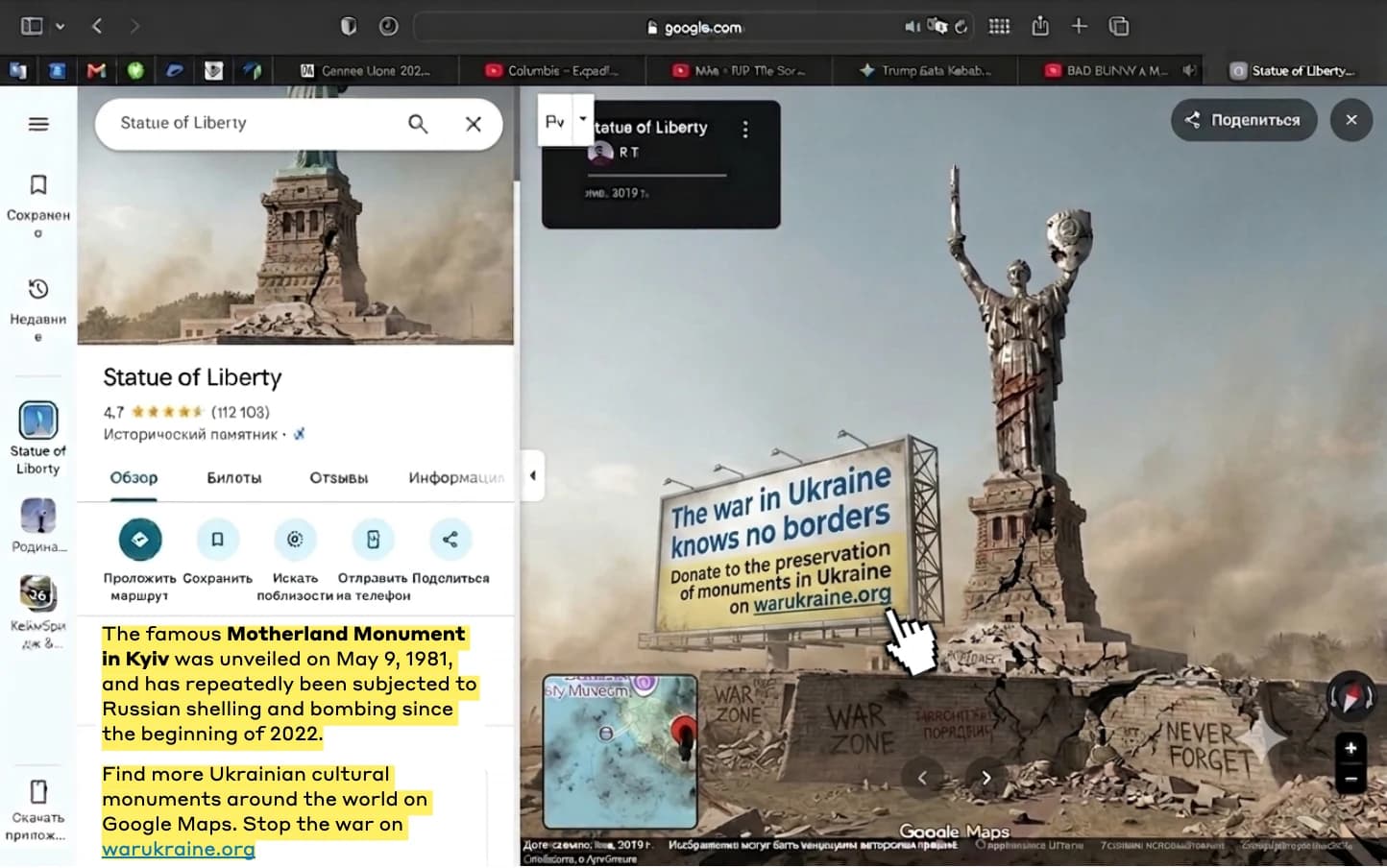The image size is (1387, 868).
Task: Switch to the Columbia browser tab
Action: 552,70
